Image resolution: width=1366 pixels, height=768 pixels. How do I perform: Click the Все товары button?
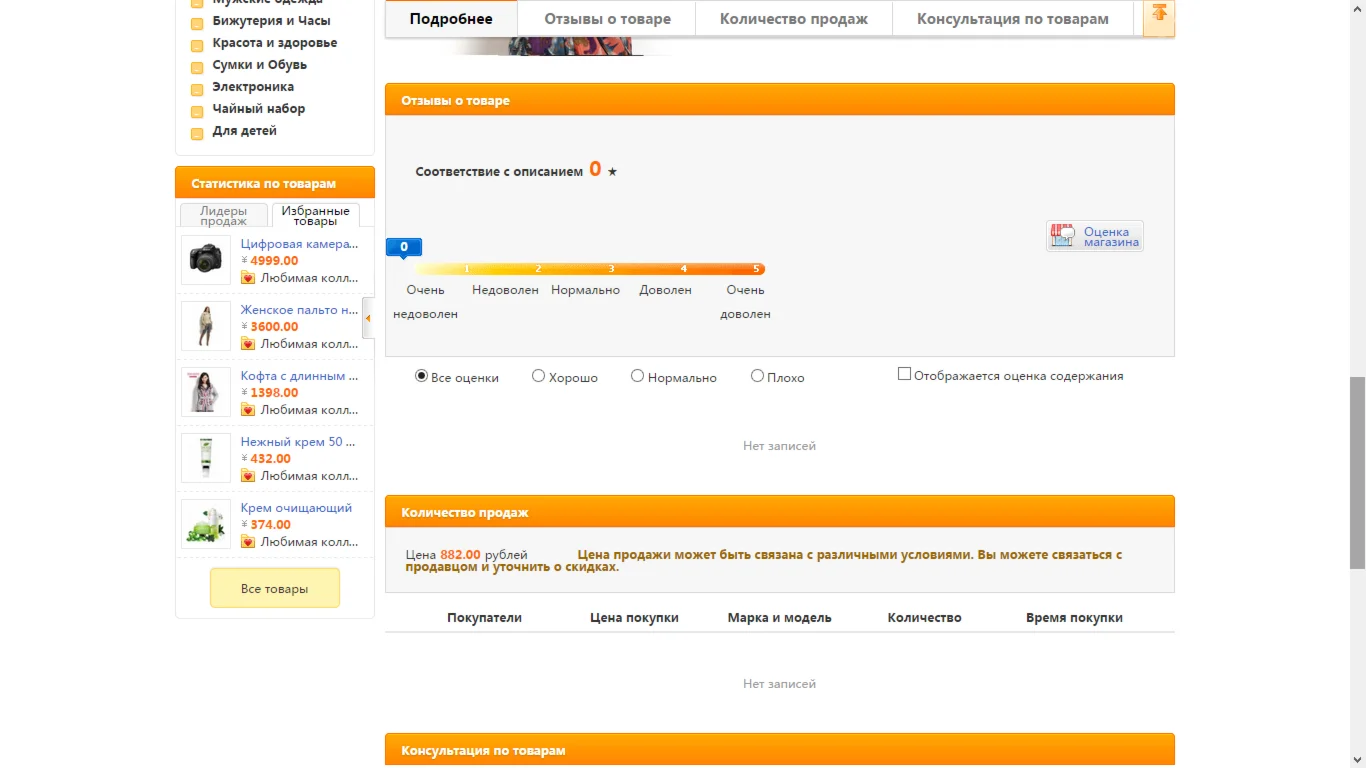click(x=275, y=588)
